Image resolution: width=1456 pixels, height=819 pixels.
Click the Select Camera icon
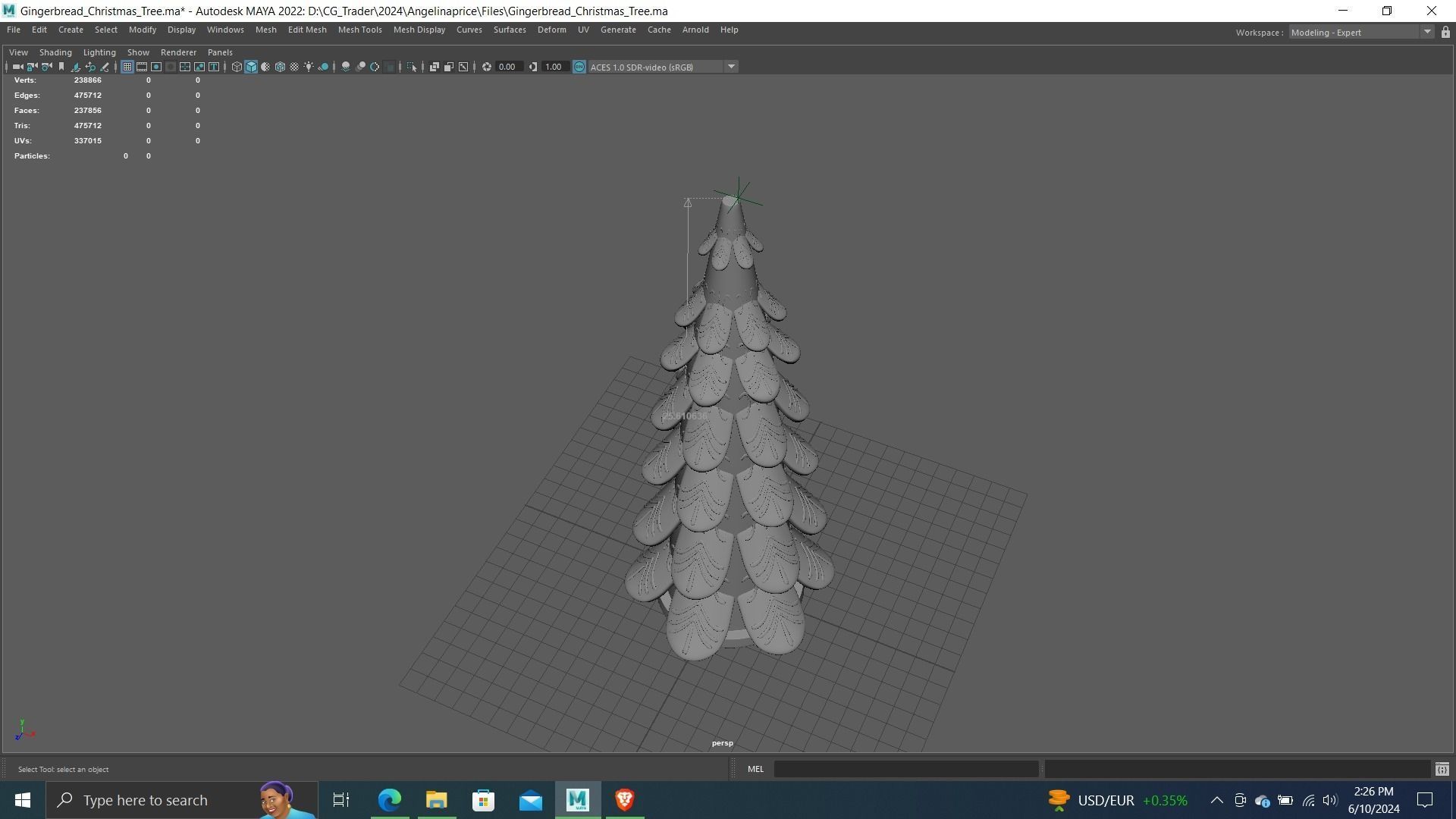(17, 67)
